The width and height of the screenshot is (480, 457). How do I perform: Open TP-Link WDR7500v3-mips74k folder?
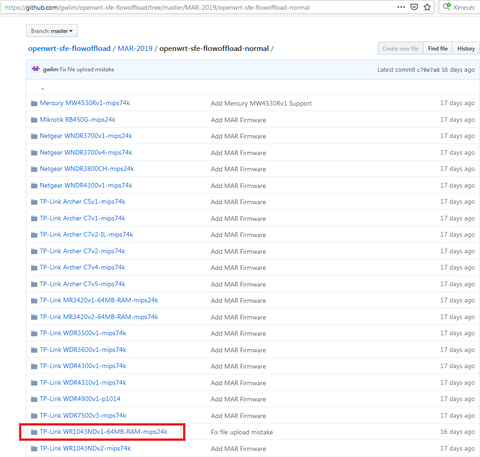point(83,415)
